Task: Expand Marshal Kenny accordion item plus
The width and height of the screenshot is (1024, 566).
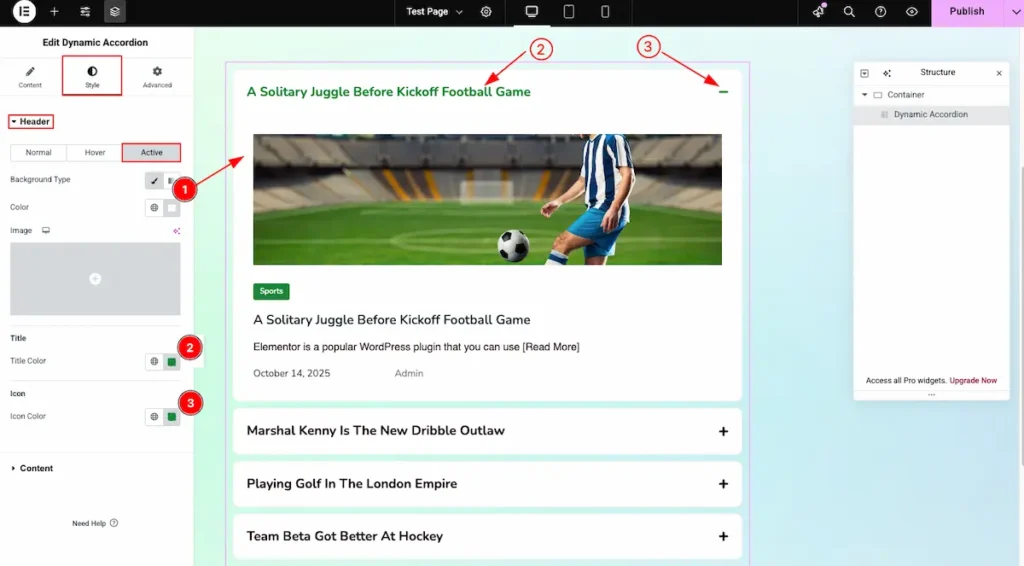Action: (x=723, y=431)
